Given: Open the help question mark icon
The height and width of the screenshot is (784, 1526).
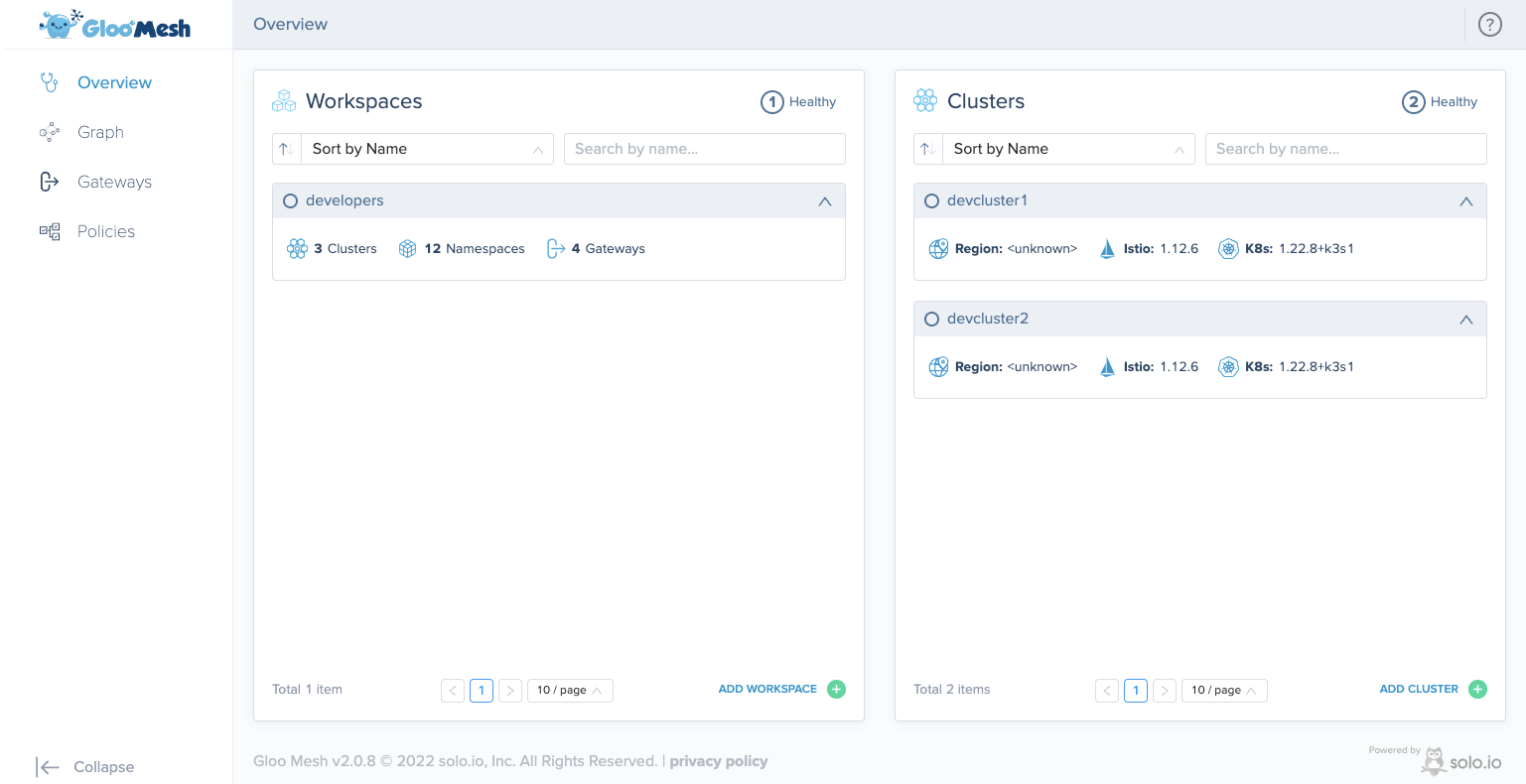Looking at the screenshot, I should coord(1489,23).
